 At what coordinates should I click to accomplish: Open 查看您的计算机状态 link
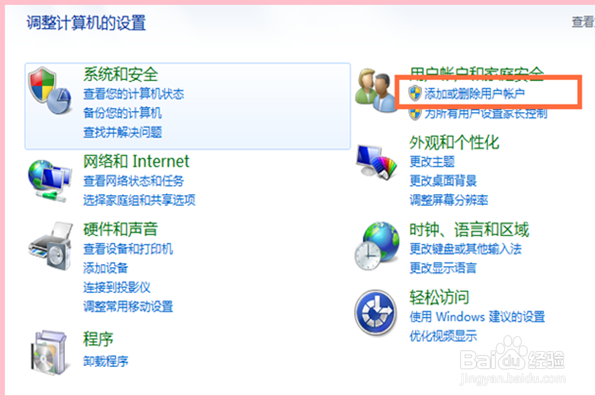coord(134,94)
